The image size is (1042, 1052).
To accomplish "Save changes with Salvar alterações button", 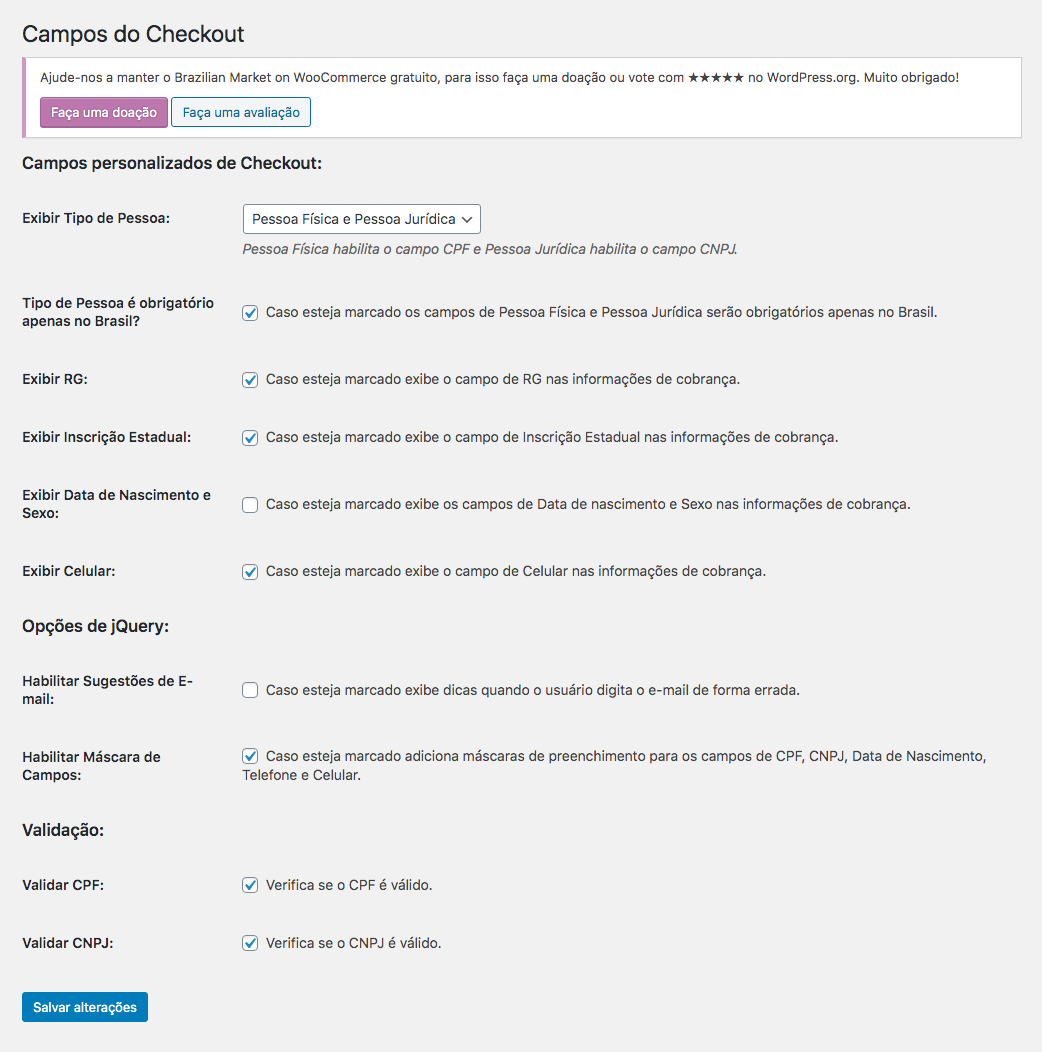I will (x=85, y=1007).
